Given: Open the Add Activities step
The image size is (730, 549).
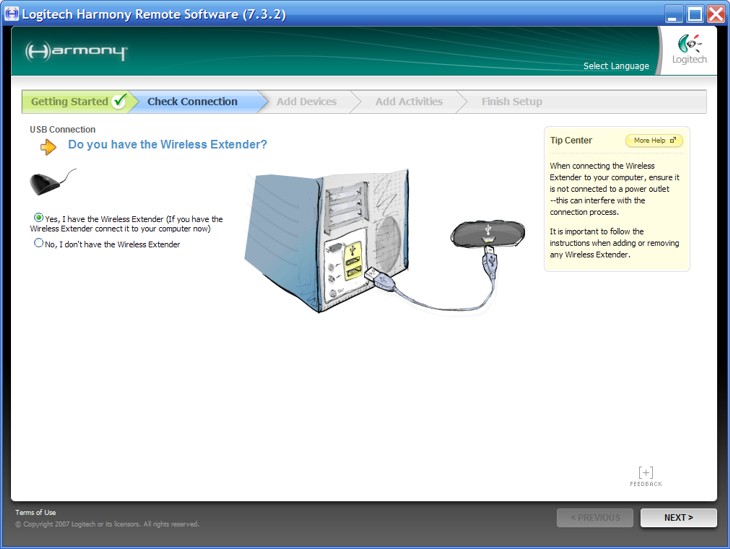Looking at the screenshot, I should 409,102.
